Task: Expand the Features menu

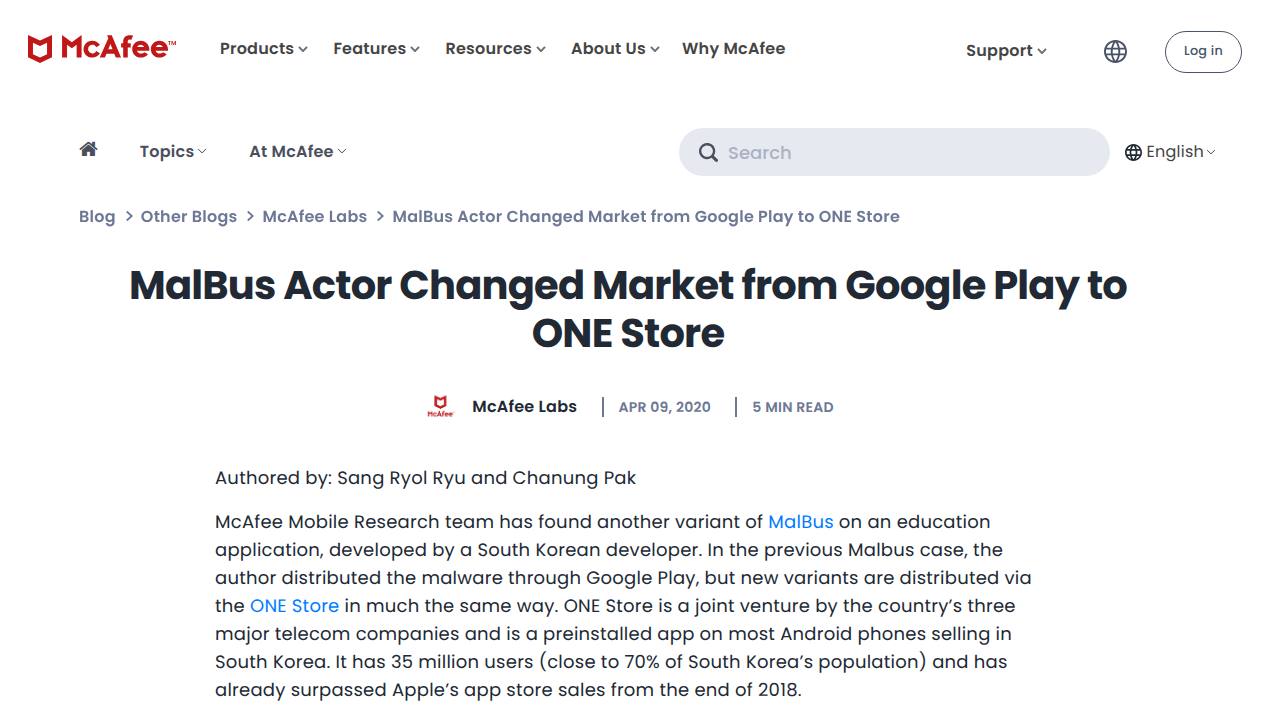Action: click(376, 48)
